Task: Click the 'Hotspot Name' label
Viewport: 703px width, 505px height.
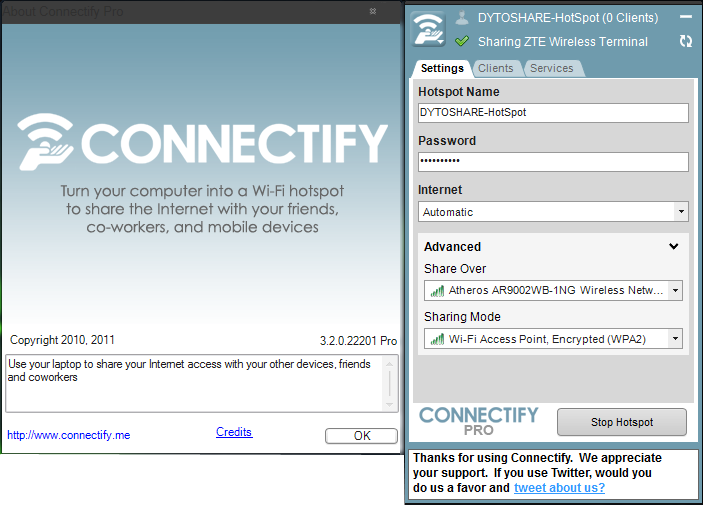Action: 459,92
